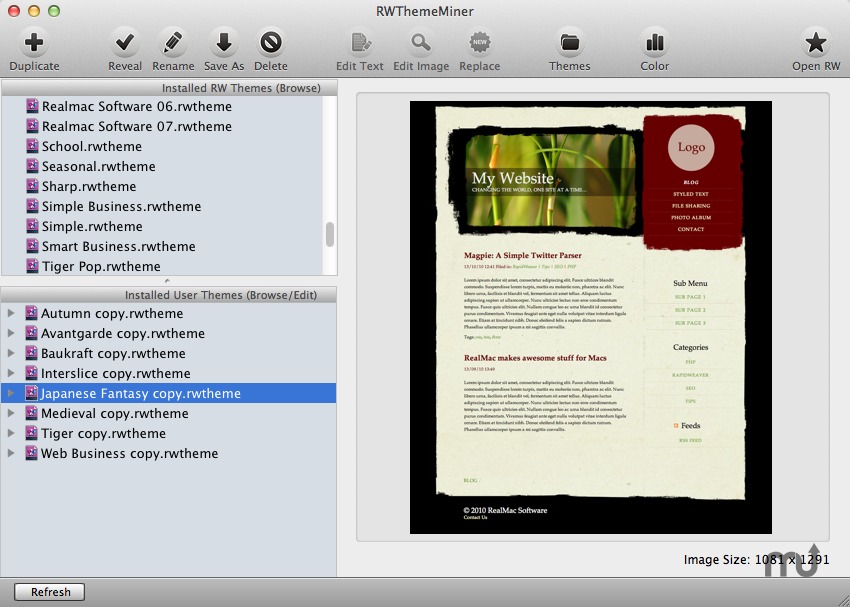Collapse the Web Business copy entry
This screenshot has height=607, width=850.
point(11,453)
